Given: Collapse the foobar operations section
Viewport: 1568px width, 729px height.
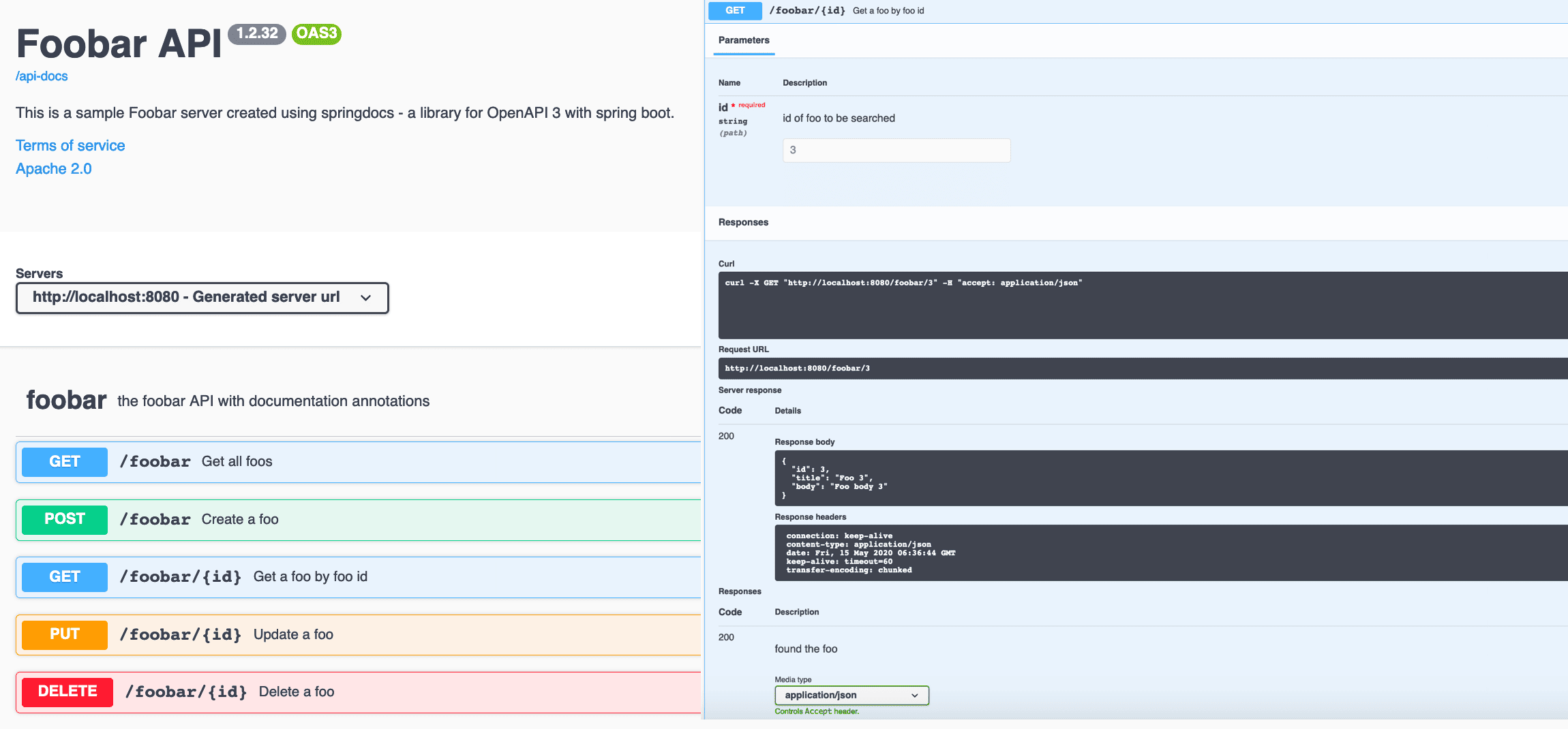Looking at the screenshot, I should [65, 400].
